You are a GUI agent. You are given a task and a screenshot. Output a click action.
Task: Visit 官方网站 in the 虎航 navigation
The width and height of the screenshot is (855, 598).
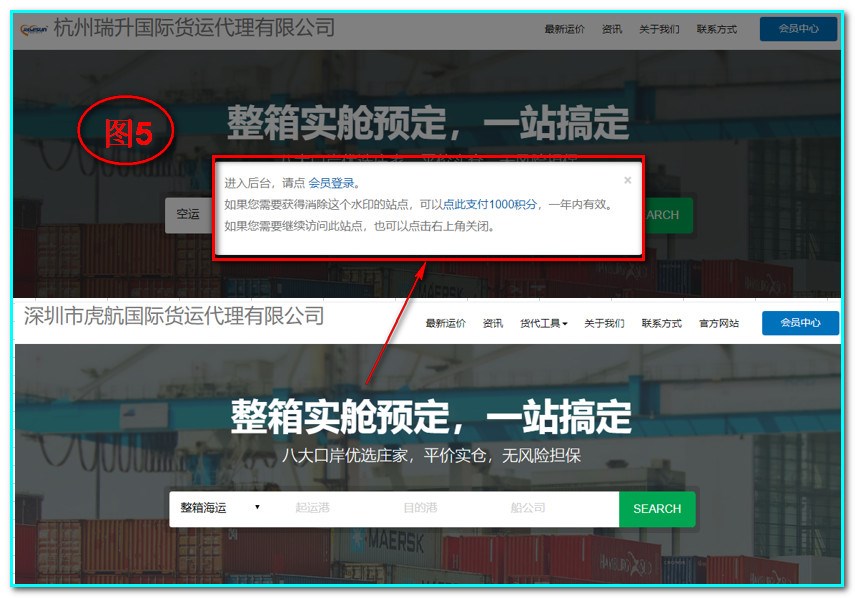coord(719,323)
